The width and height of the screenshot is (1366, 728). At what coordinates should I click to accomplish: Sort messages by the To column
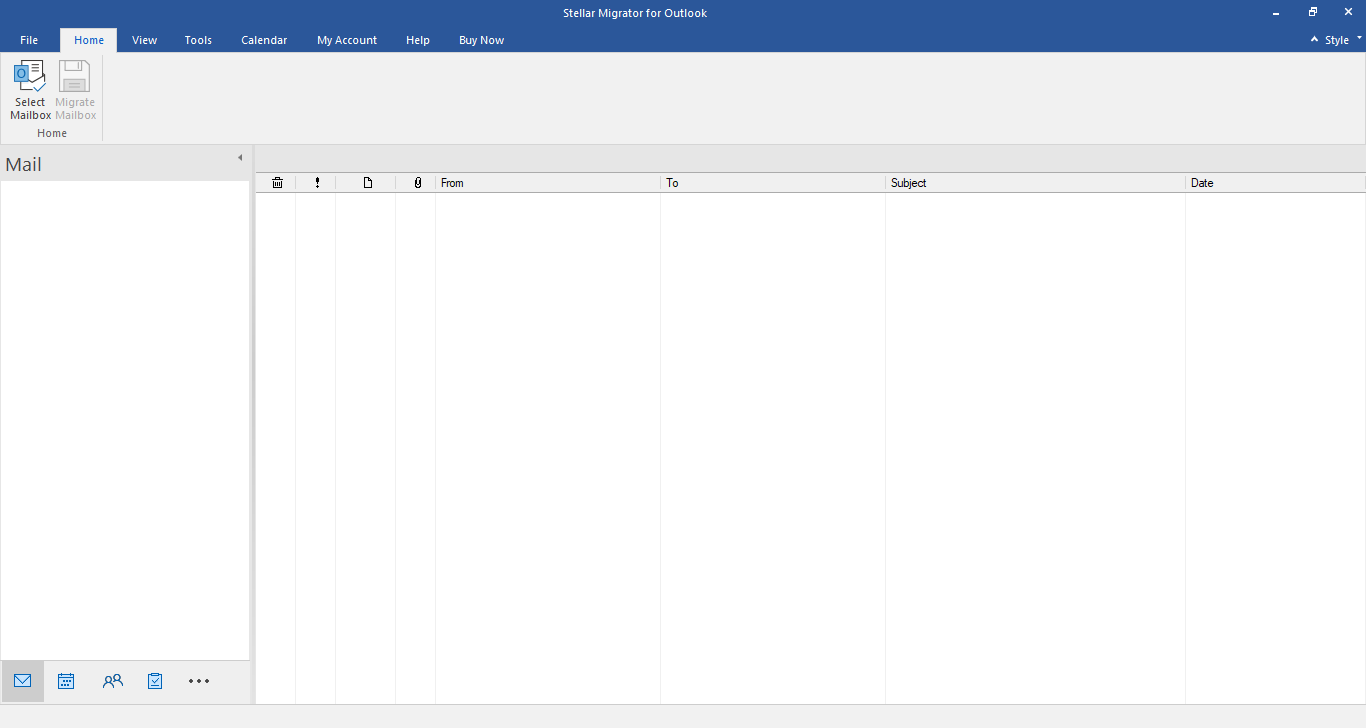point(773,183)
